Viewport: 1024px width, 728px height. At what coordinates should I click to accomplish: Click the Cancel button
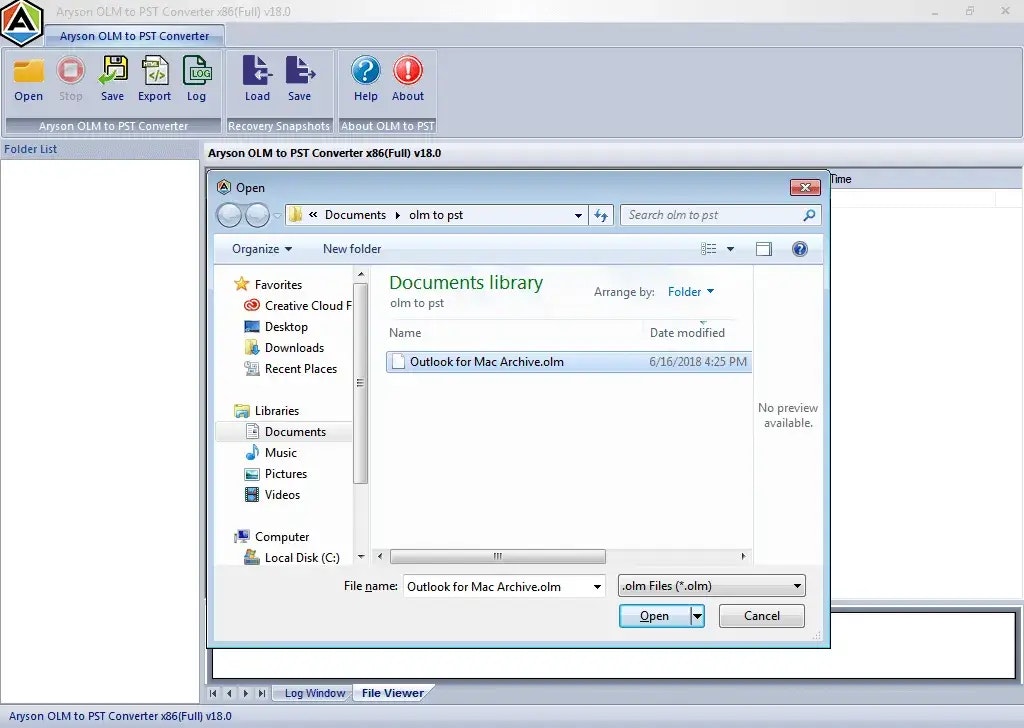761,616
